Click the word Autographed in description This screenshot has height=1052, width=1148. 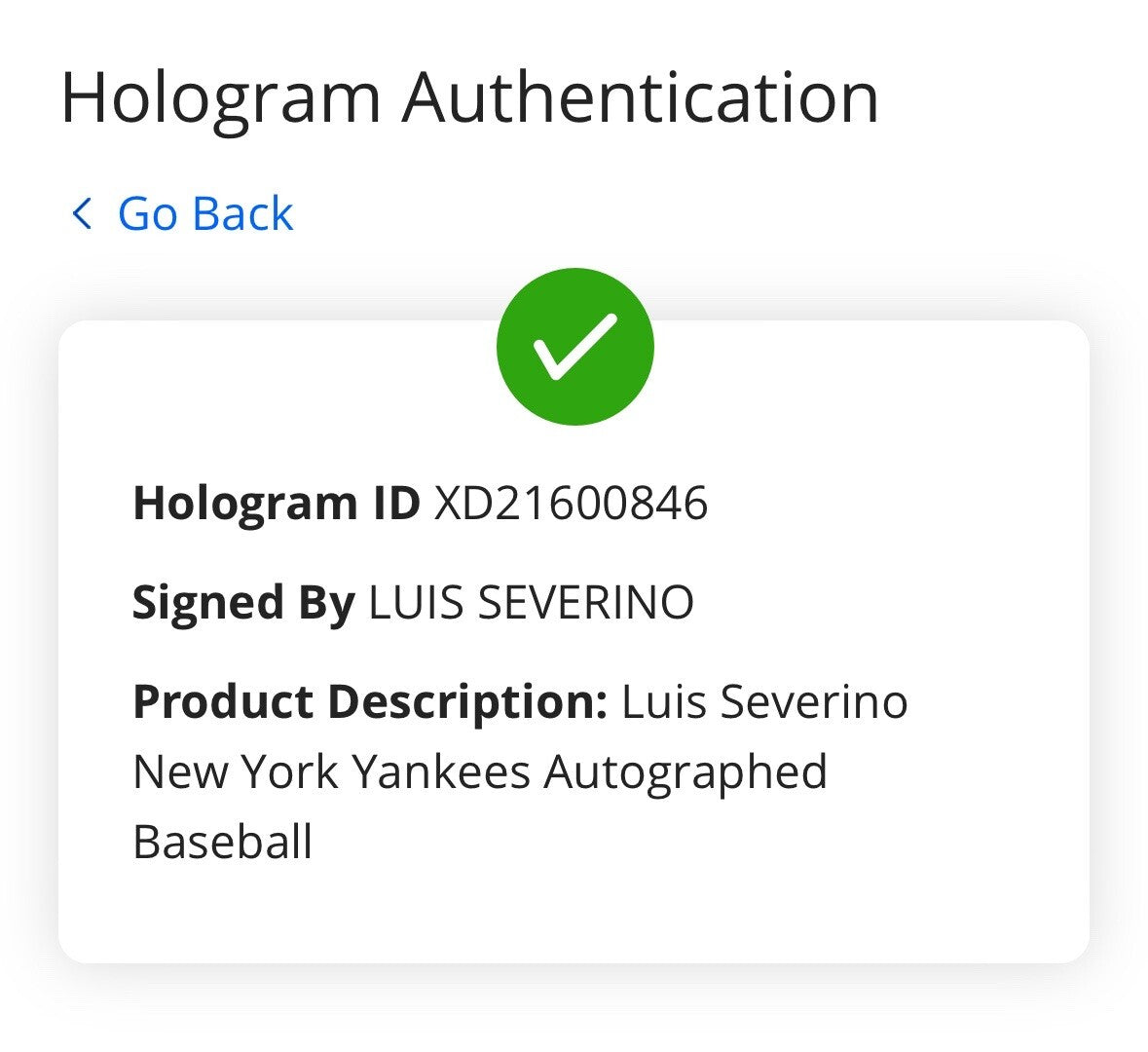tap(685, 773)
